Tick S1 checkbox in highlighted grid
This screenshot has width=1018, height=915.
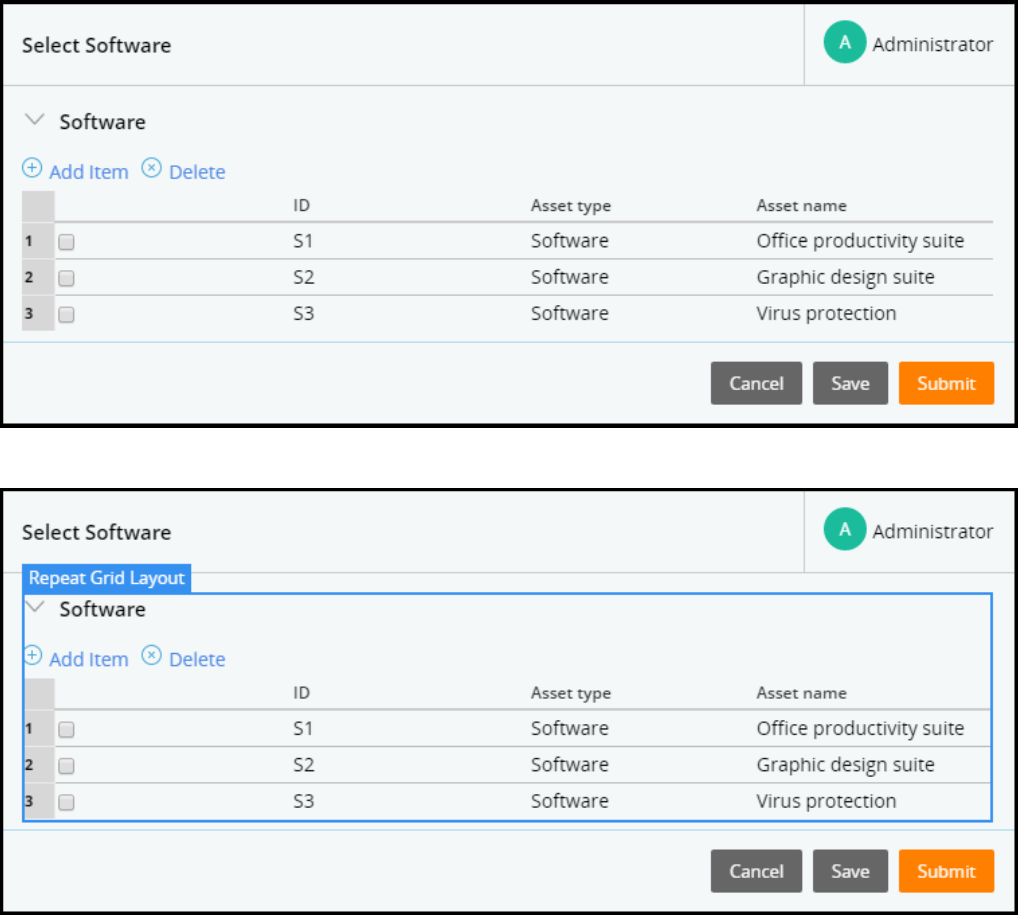point(66,730)
